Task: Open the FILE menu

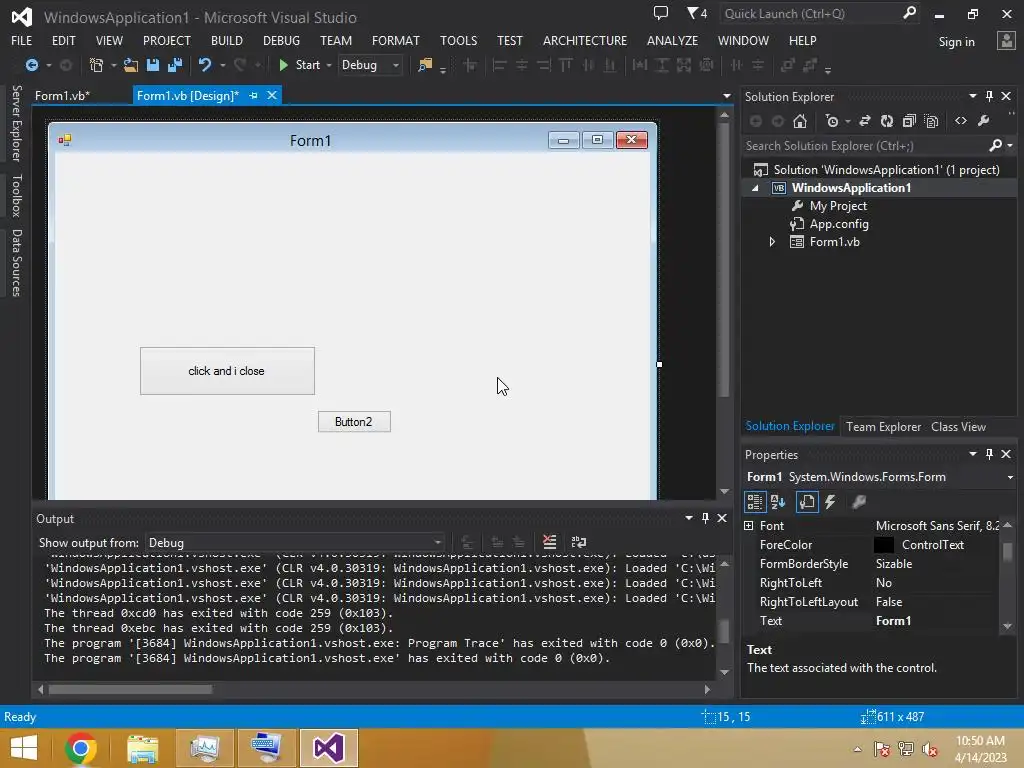Action: [x=22, y=40]
